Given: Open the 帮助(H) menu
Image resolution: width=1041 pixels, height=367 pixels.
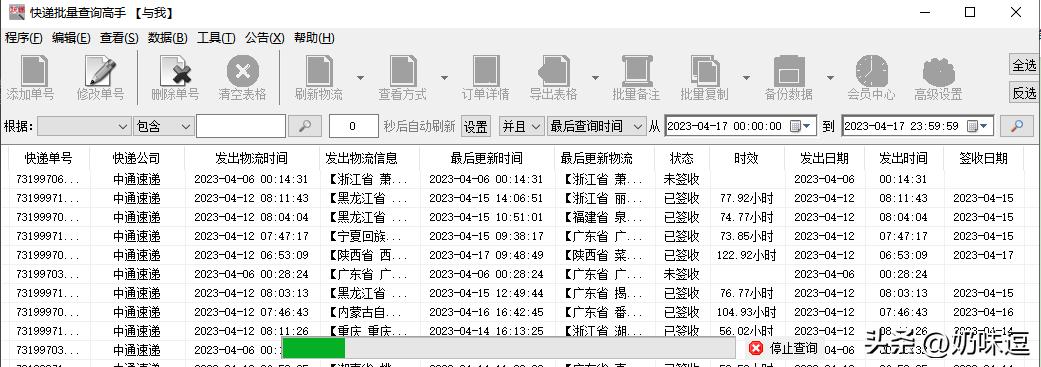Looking at the screenshot, I should pyautogui.click(x=314, y=38).
